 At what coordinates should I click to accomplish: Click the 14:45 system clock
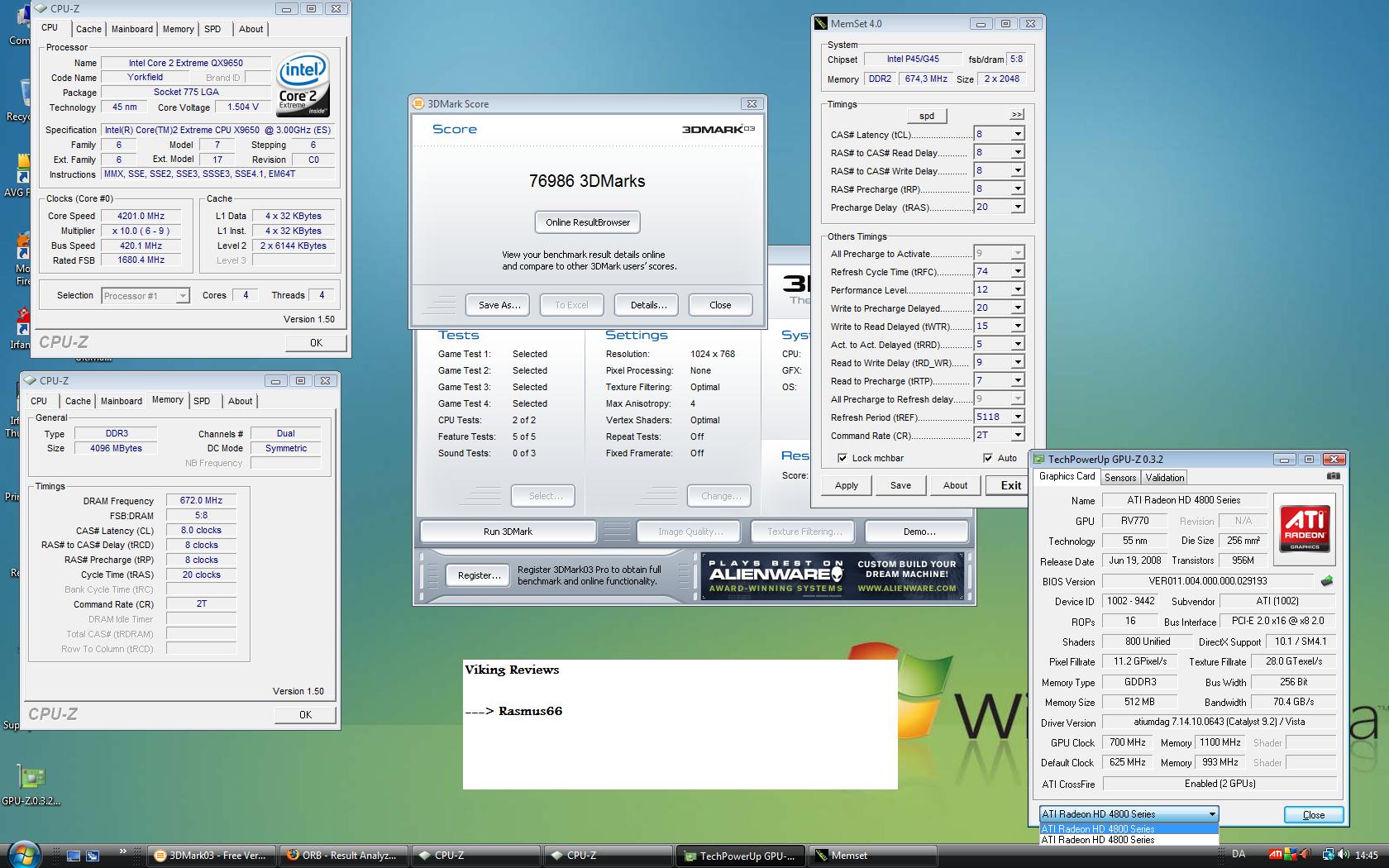click(x=1367, y=856)
